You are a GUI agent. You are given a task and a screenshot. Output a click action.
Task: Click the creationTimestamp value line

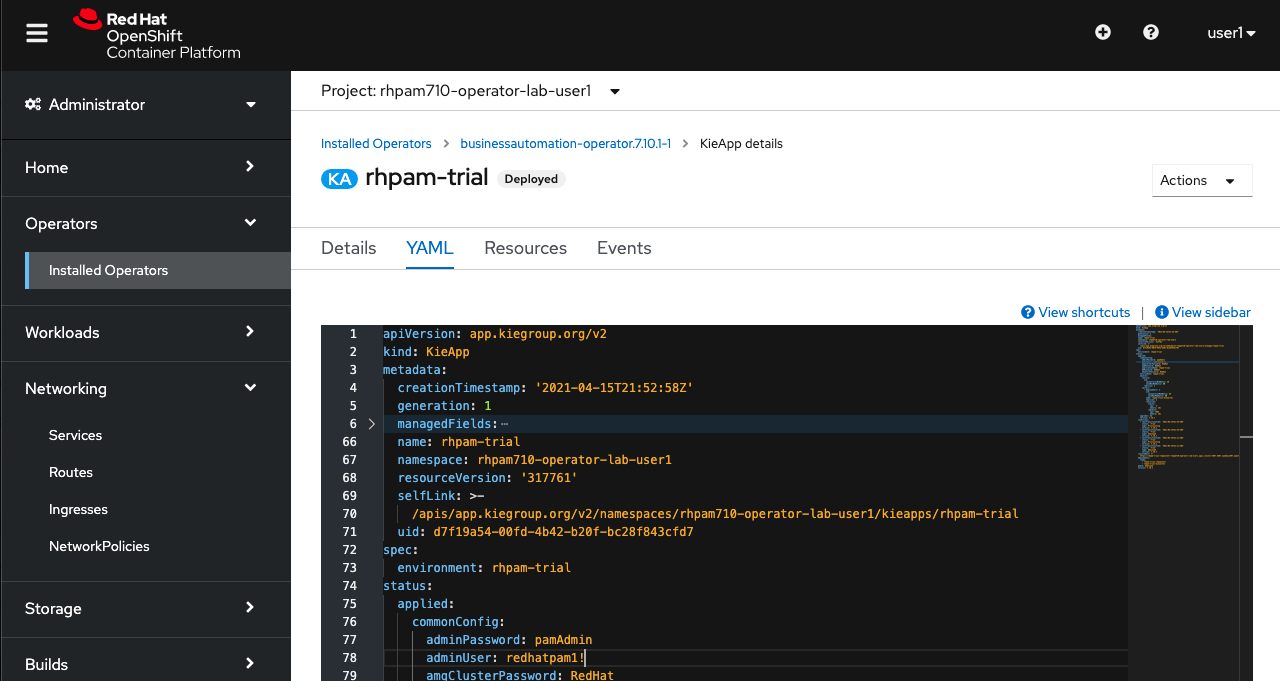tap(545, 388)
